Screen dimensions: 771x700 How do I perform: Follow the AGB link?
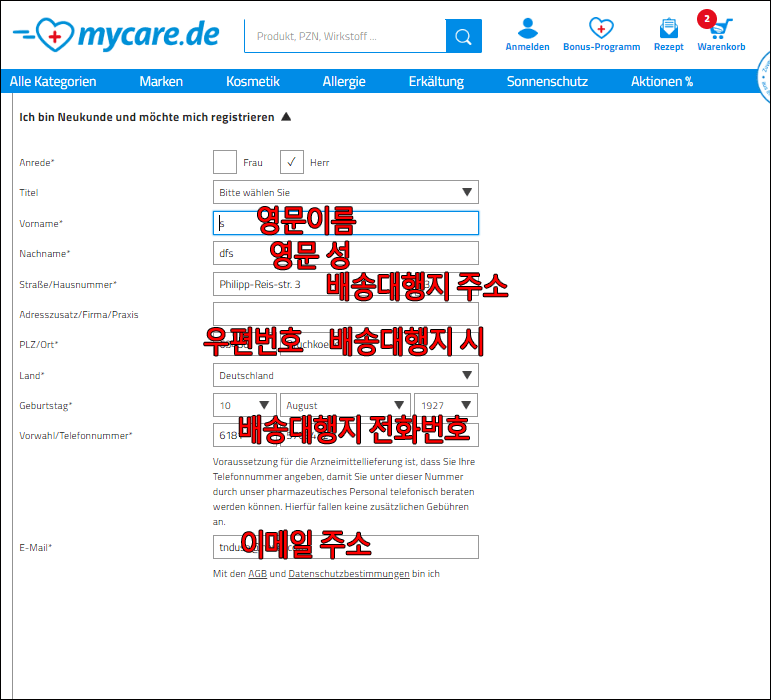(x=257, y=574)
